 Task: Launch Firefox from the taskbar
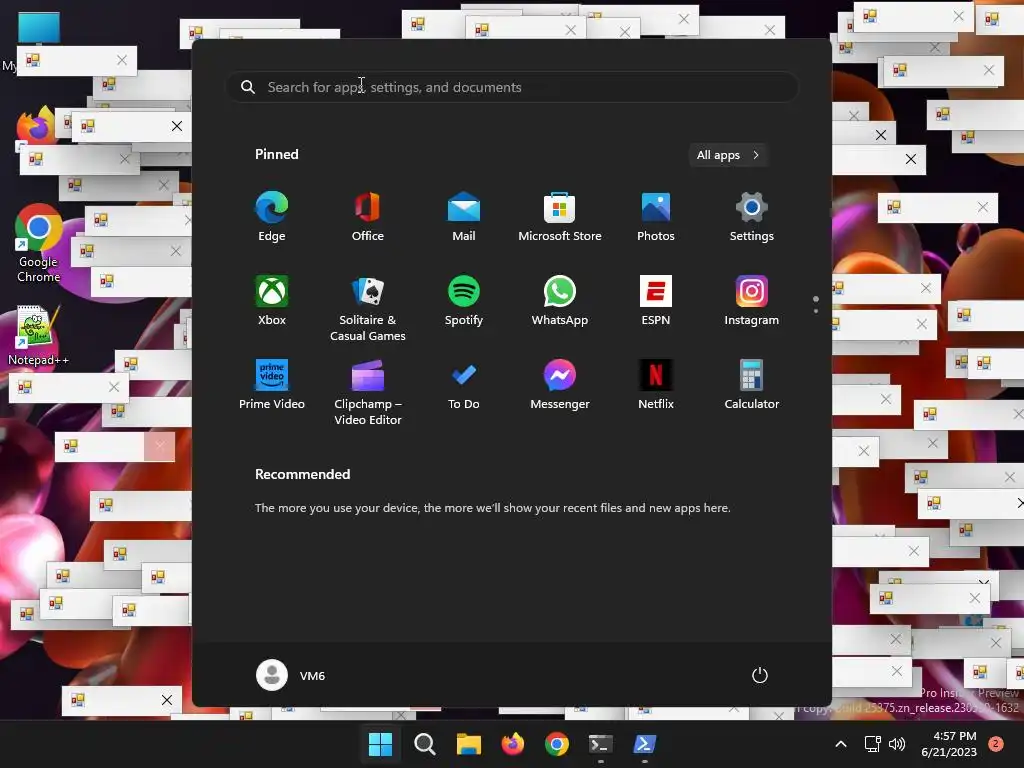tap(513, 744)
